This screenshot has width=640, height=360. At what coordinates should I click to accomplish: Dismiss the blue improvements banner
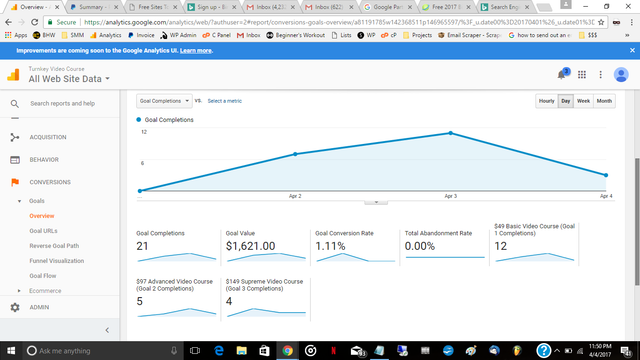tap(632, 50)
